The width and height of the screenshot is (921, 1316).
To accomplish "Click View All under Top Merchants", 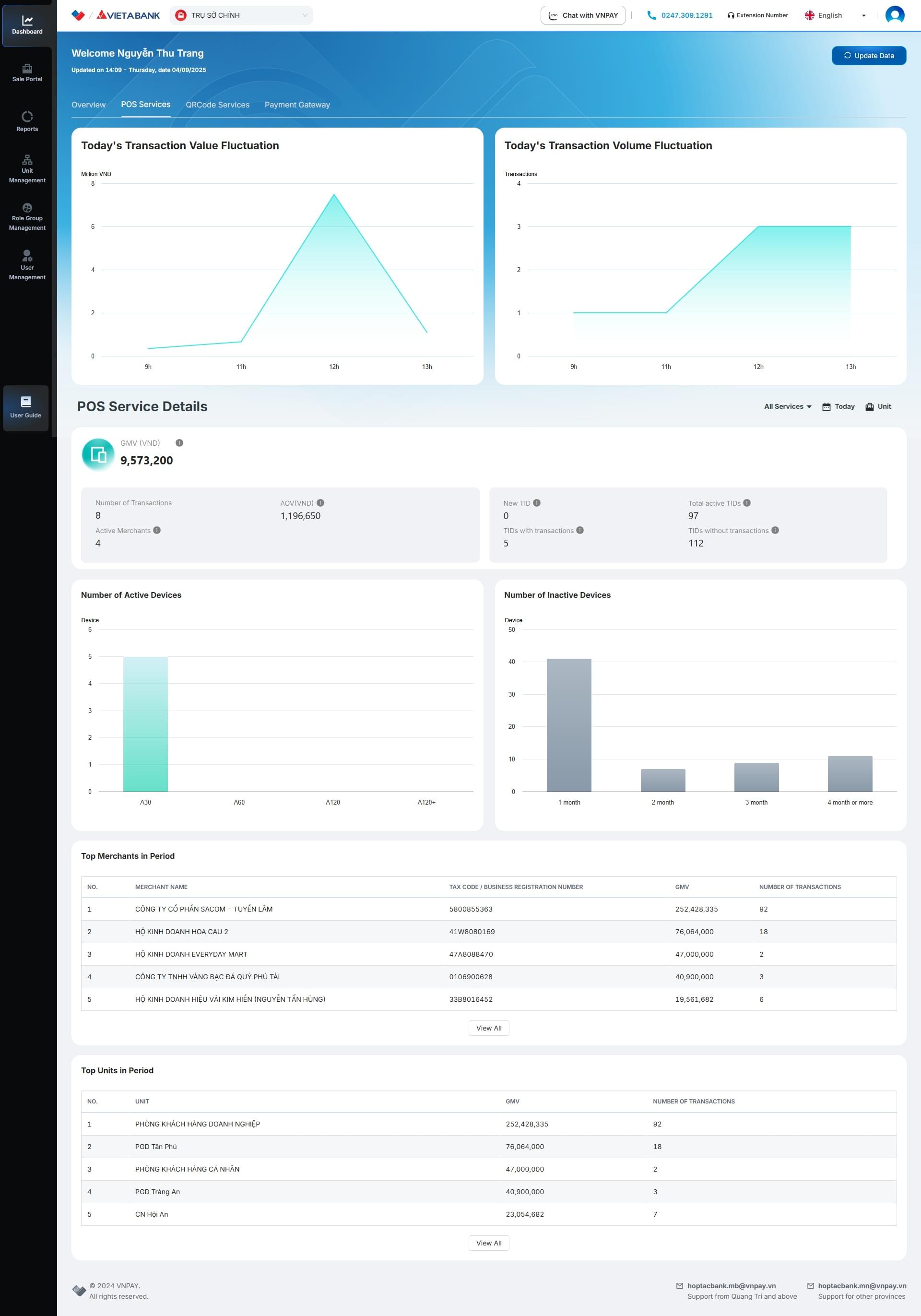I will point(488,1028).
